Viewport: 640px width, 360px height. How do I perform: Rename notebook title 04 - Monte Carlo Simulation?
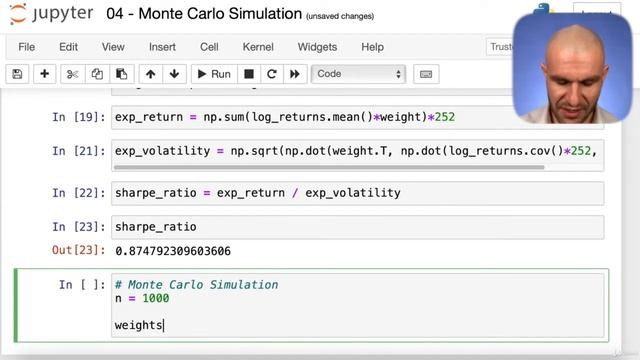tap(204, 14)
